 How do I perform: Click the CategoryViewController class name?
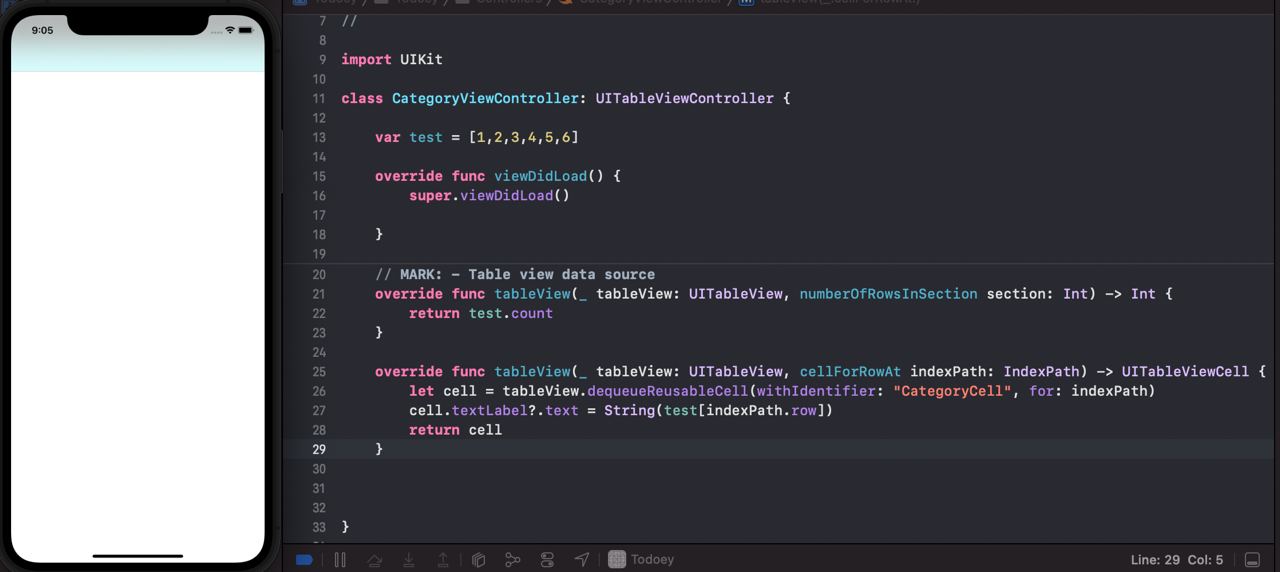[485, 98]
